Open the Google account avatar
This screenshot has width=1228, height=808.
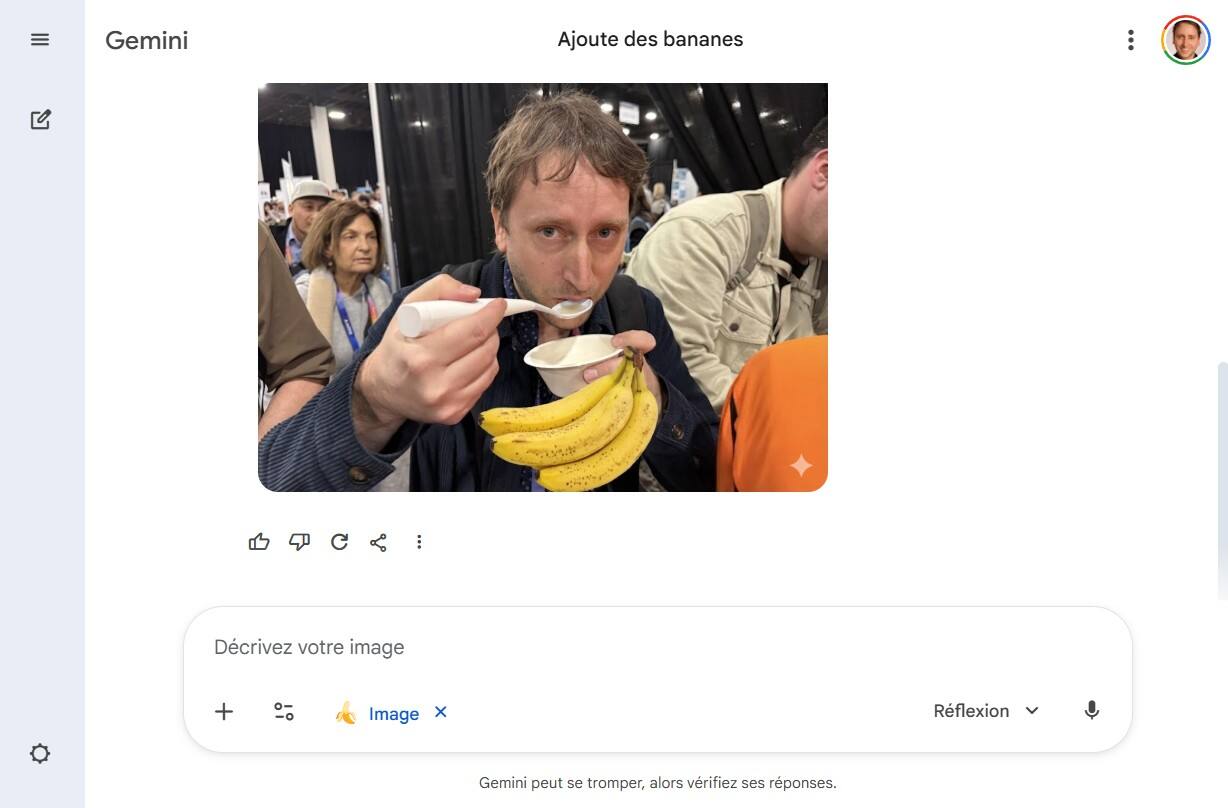(1186, 40)
